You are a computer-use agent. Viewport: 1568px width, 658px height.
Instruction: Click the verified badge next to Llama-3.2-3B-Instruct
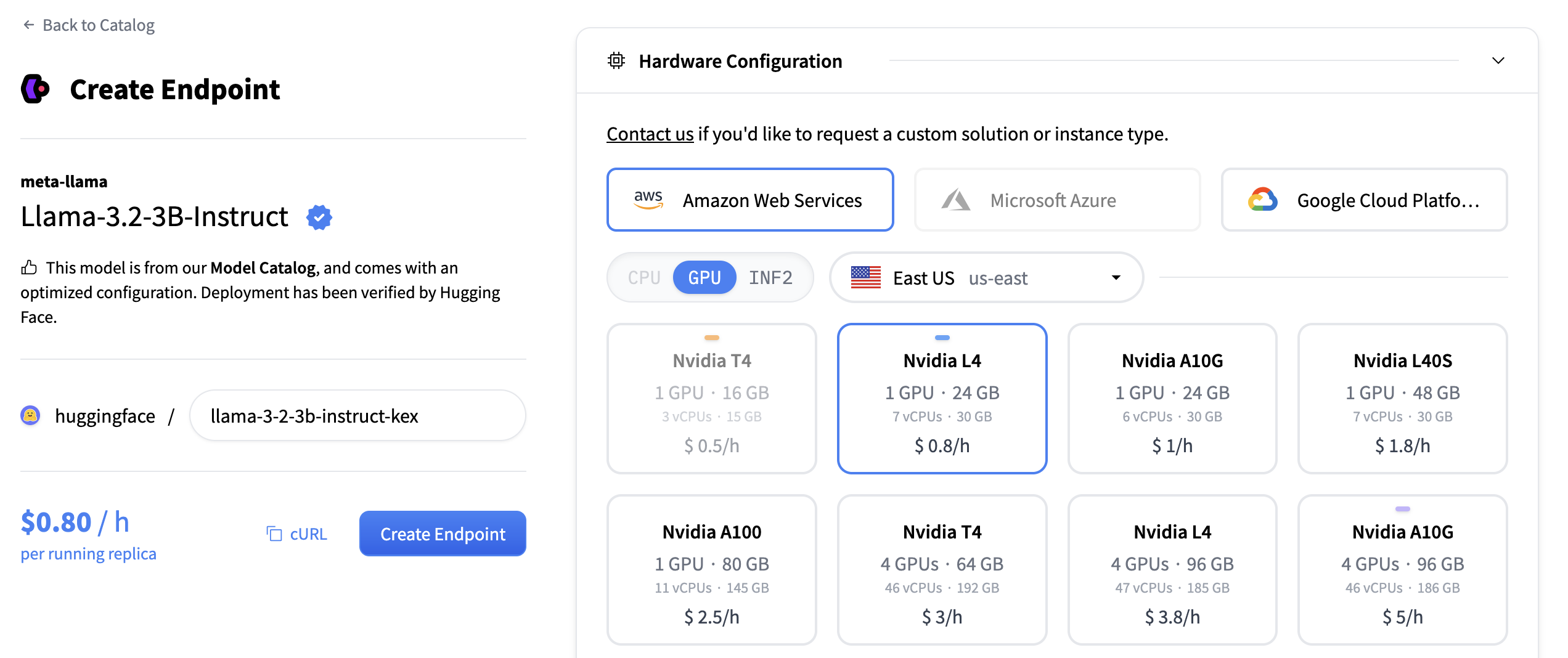pyautogui.click(x=319, y=217)
